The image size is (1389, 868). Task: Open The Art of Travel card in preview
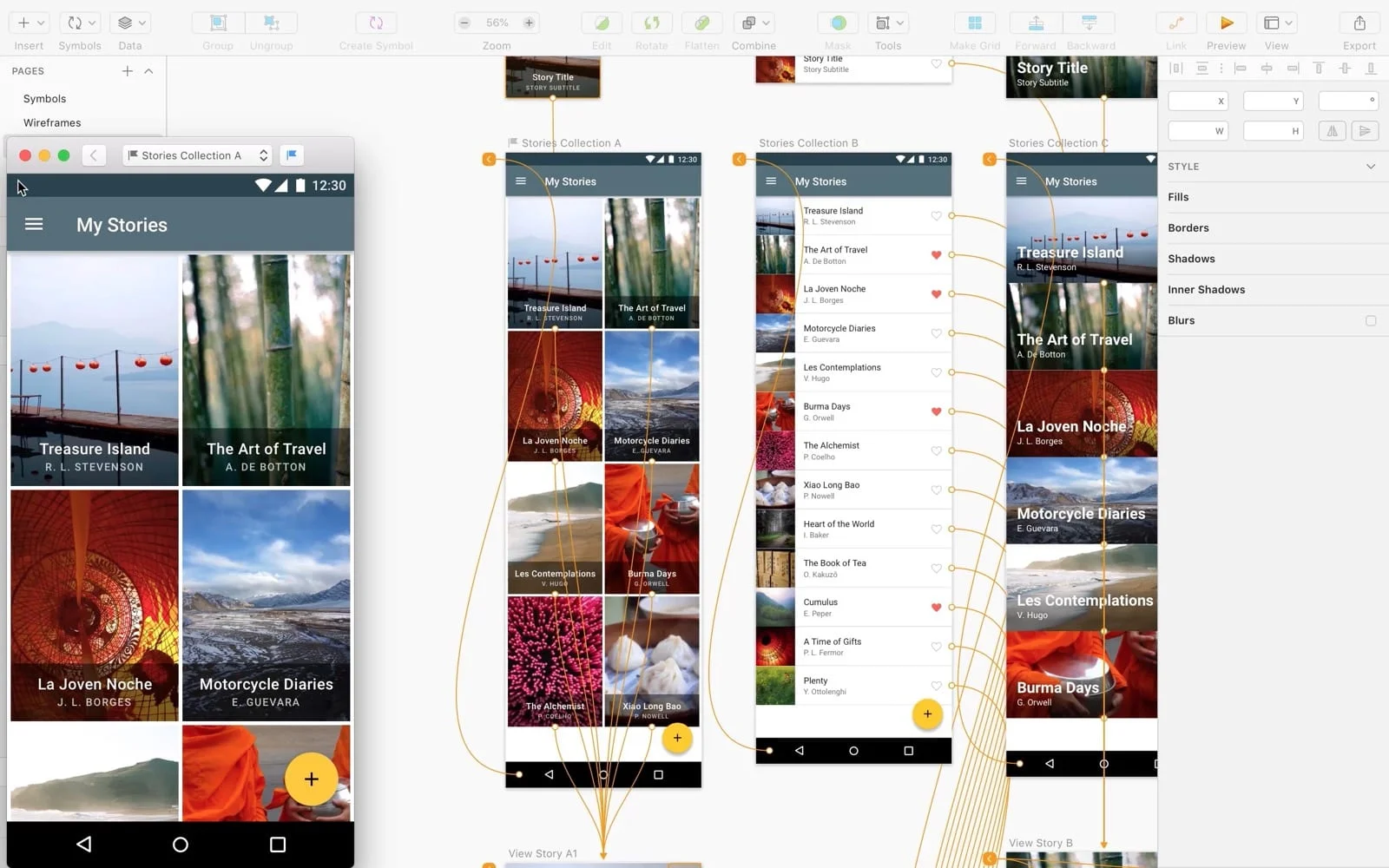coord(267,370)
